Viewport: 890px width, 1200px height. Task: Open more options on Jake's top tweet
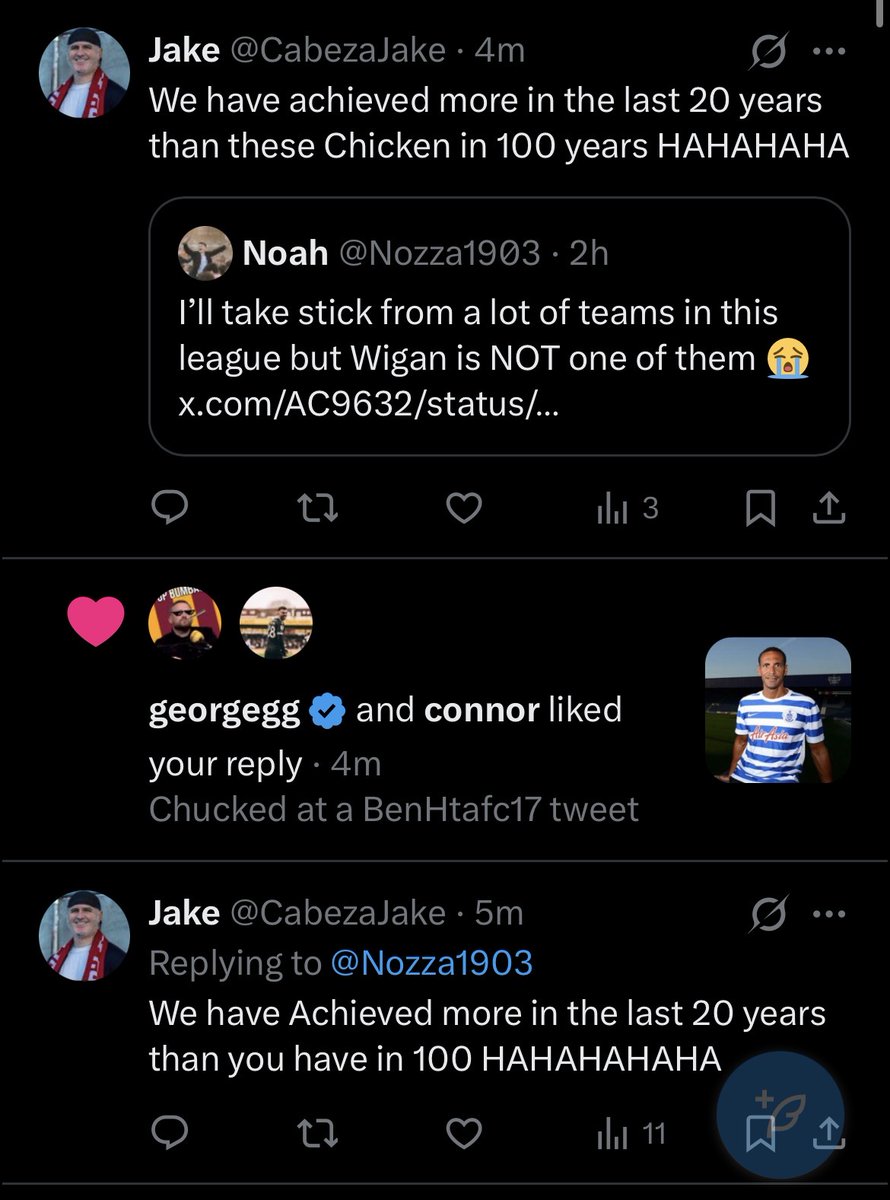pyautogui.click(x=829, y=52)
